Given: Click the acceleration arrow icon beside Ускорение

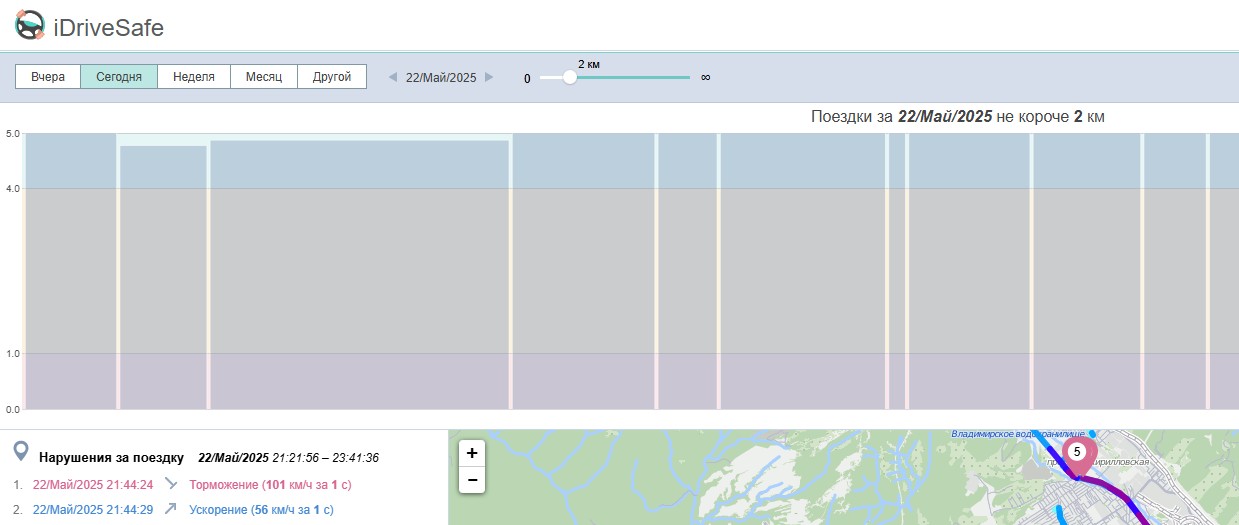Looking at the screenshot, I should pos(171,509).
